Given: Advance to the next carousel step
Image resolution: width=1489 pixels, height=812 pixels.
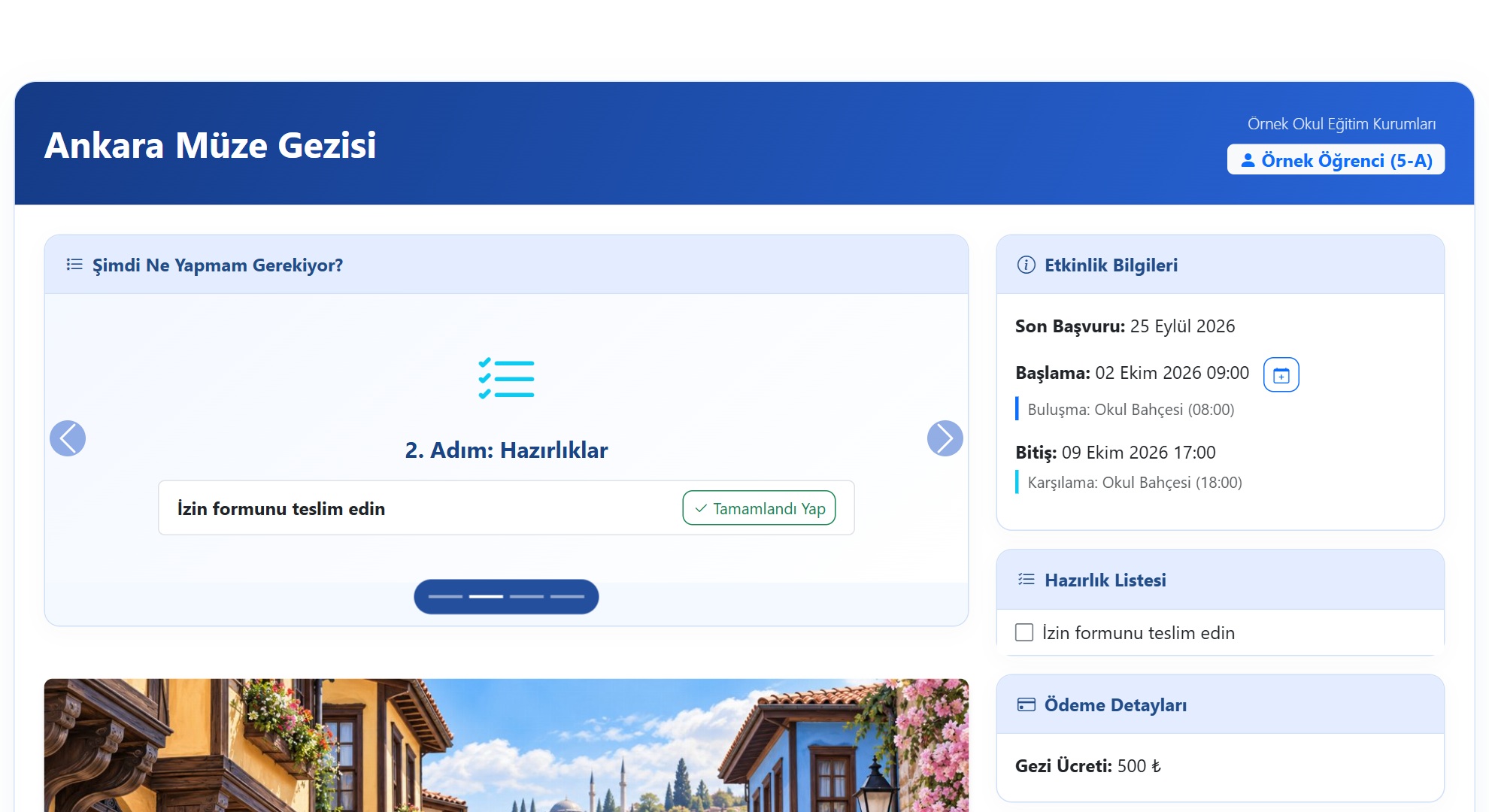Looking at the screenshot, I should click(x=945, y=438).
